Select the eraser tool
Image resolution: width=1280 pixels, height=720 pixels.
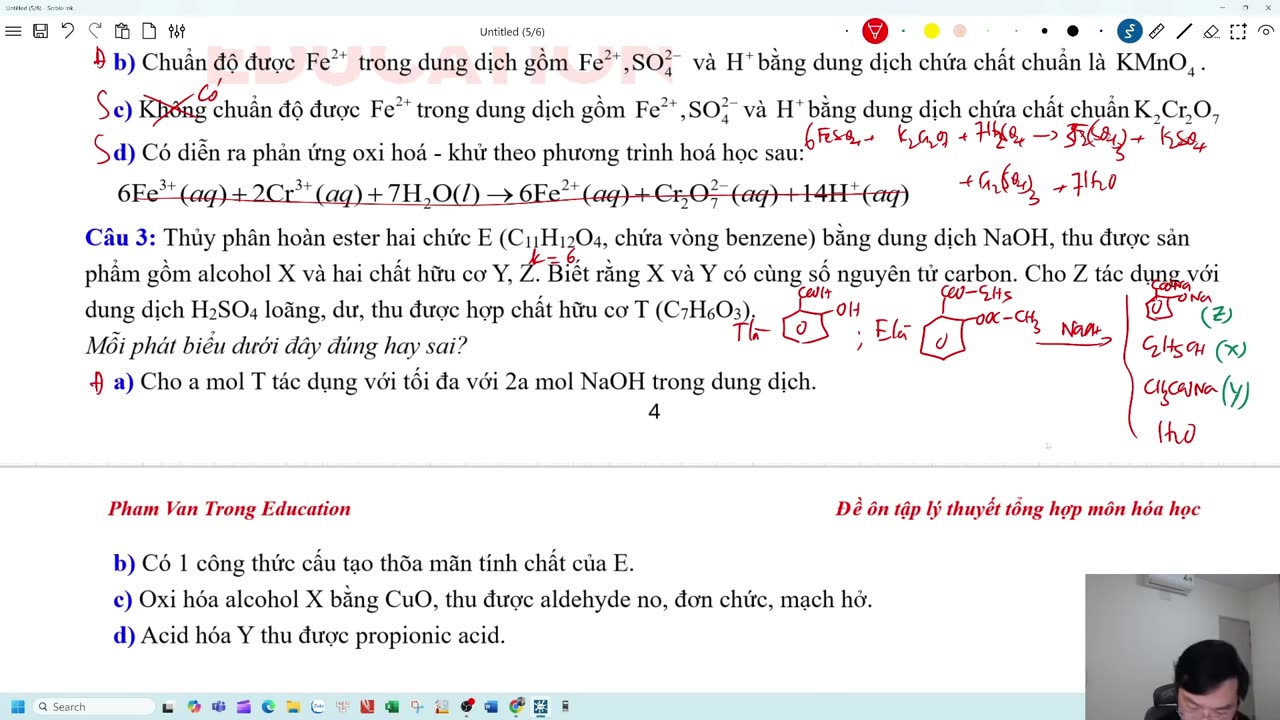pos(1211,31)
